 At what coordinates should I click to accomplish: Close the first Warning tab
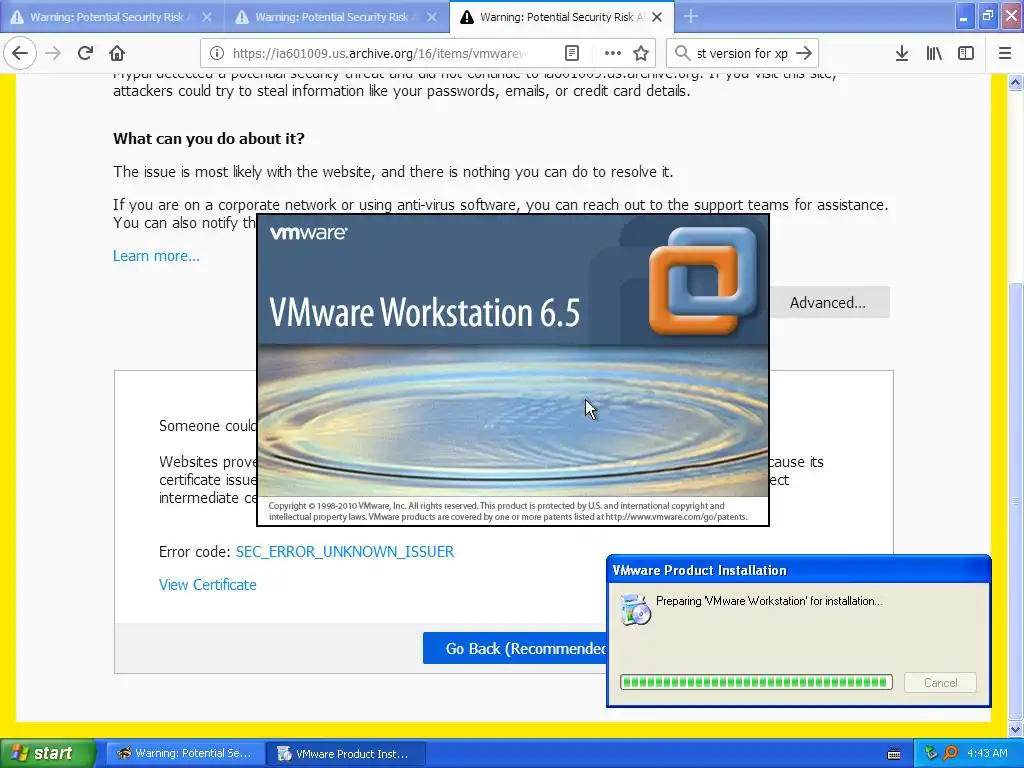tap(207, 17)
